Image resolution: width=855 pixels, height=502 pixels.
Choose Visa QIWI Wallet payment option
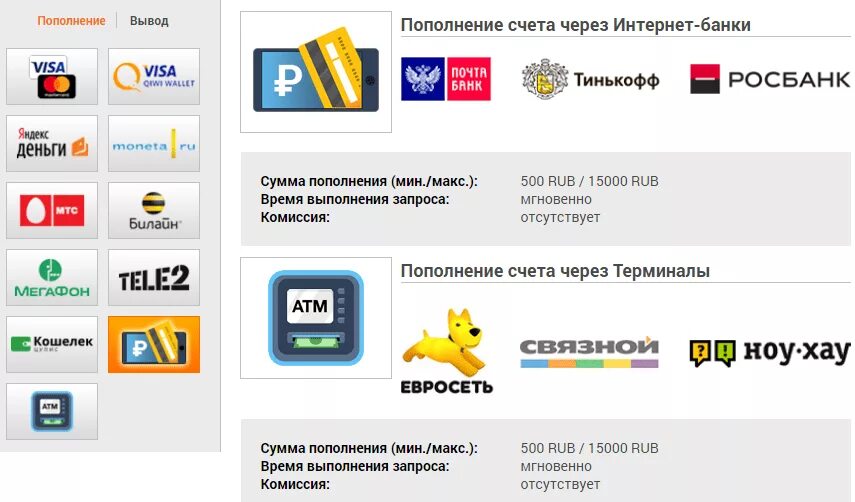click(x=154, y=76)
